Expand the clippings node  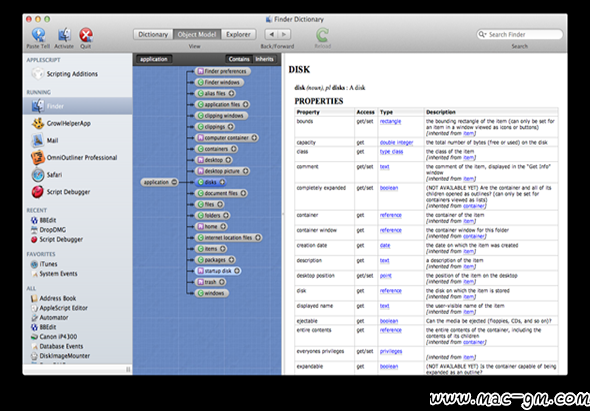(x=231, y=127)
